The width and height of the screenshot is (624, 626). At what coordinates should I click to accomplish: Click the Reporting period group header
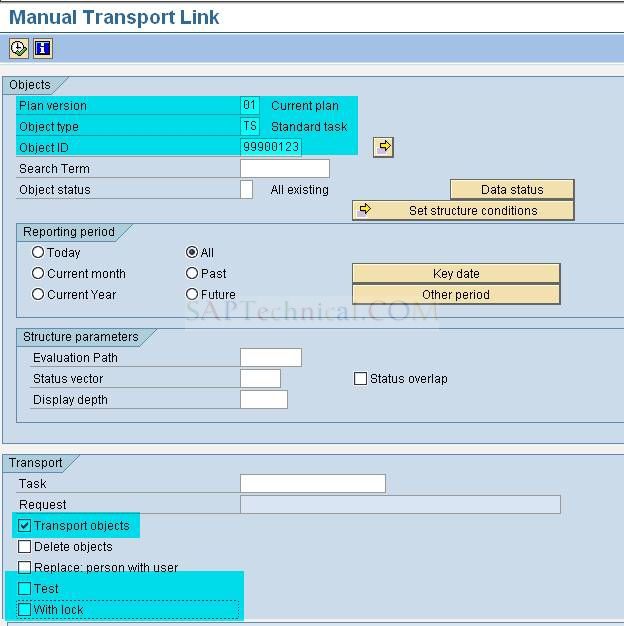[x=69, y=232]
